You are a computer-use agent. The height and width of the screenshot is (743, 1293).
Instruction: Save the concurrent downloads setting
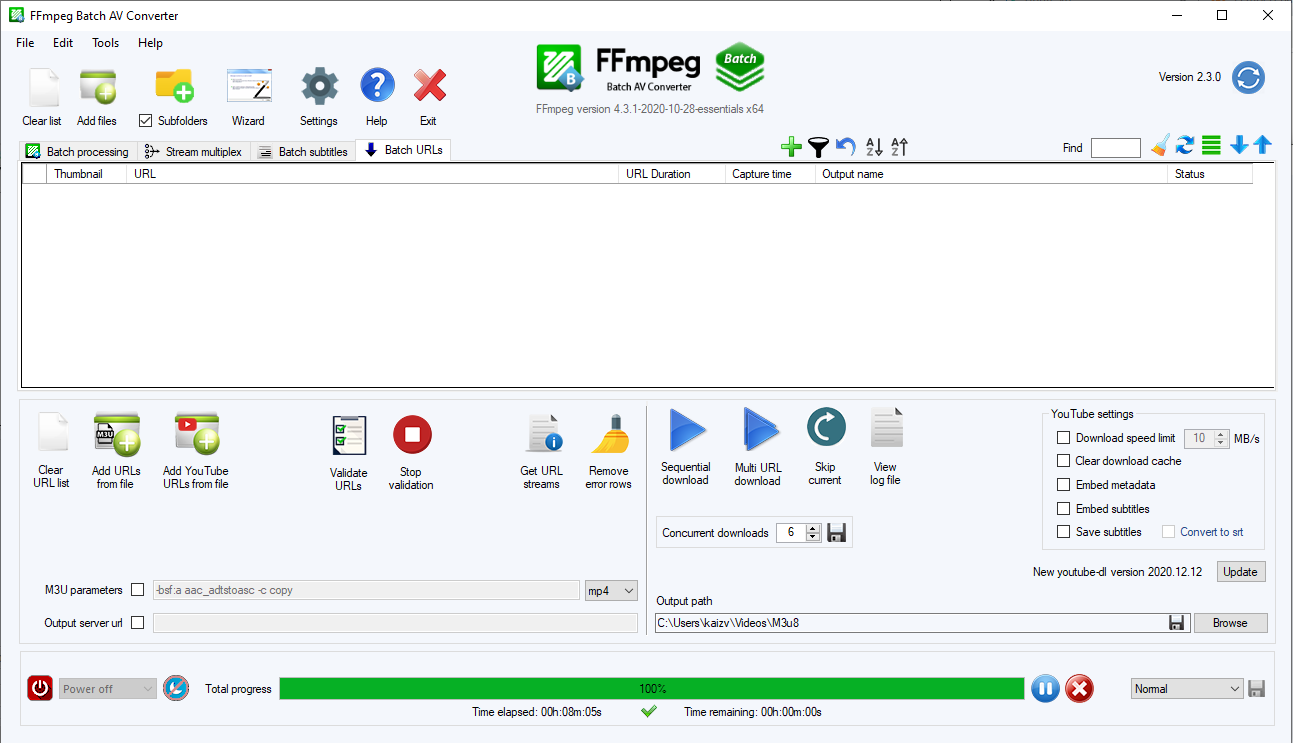tap(837, 533)
